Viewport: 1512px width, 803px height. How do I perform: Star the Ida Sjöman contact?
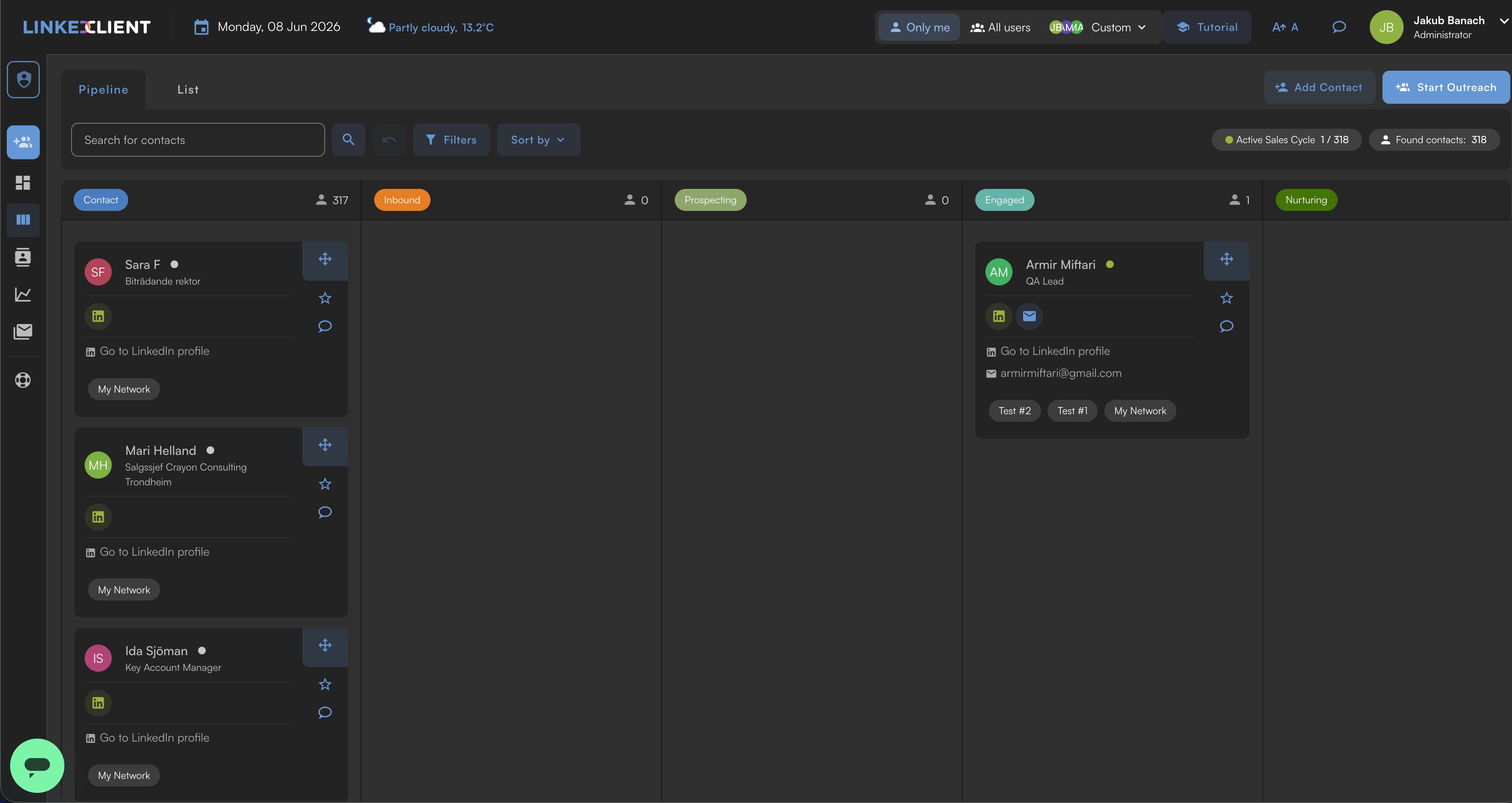[x=325, y=684]
